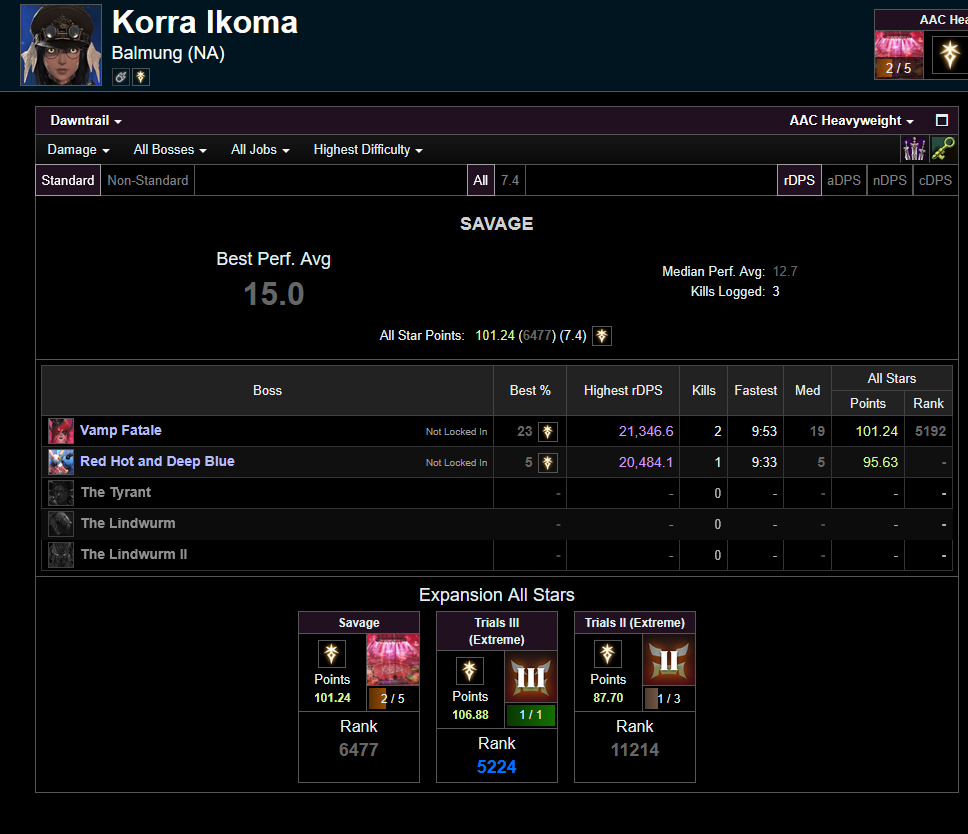Click the 2 / 5 progress bar in Savage card
Viewport: 968px width, 834px height.
pyautogui.click(x=393, y=698)
